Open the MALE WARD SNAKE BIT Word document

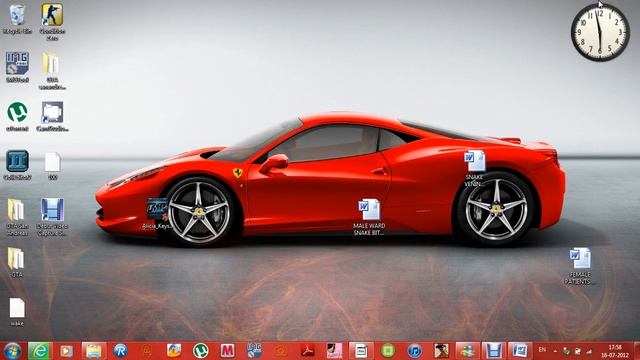pos(369,217)
